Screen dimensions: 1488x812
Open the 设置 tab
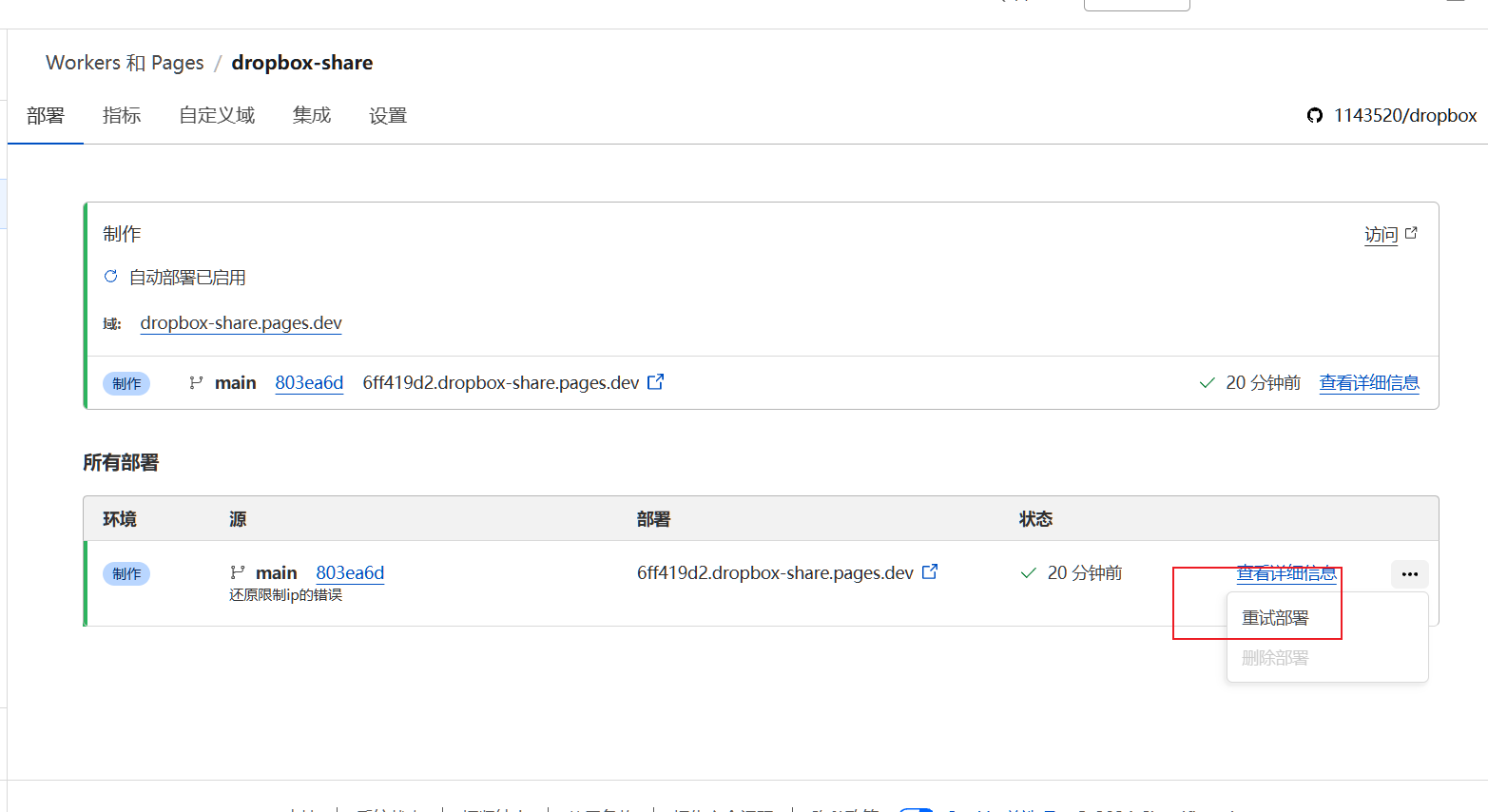(388, 116)
